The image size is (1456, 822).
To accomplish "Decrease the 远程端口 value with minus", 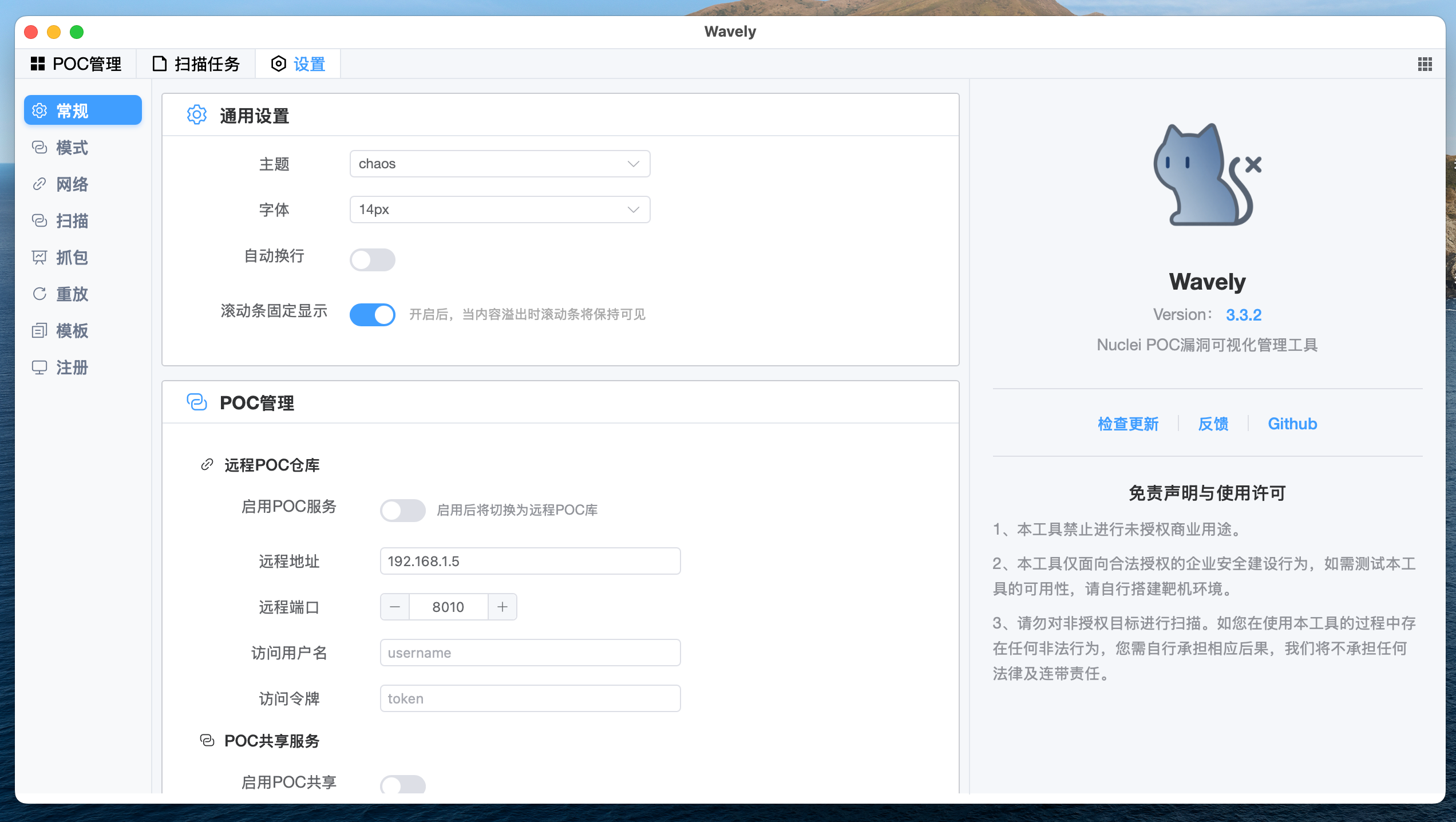I will (395, 607).
